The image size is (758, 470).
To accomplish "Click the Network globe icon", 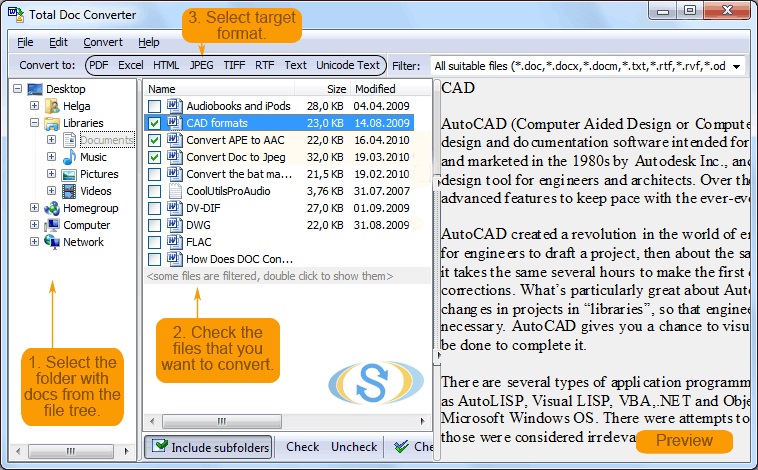I will click(x=52, y=241).
